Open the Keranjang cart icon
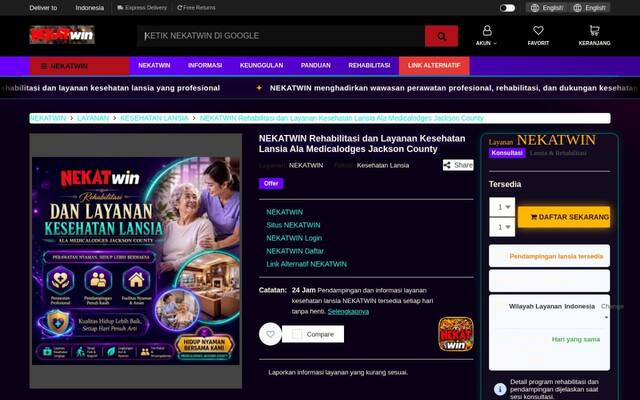Viewport: 640px width, 400px height. point(594,31)
